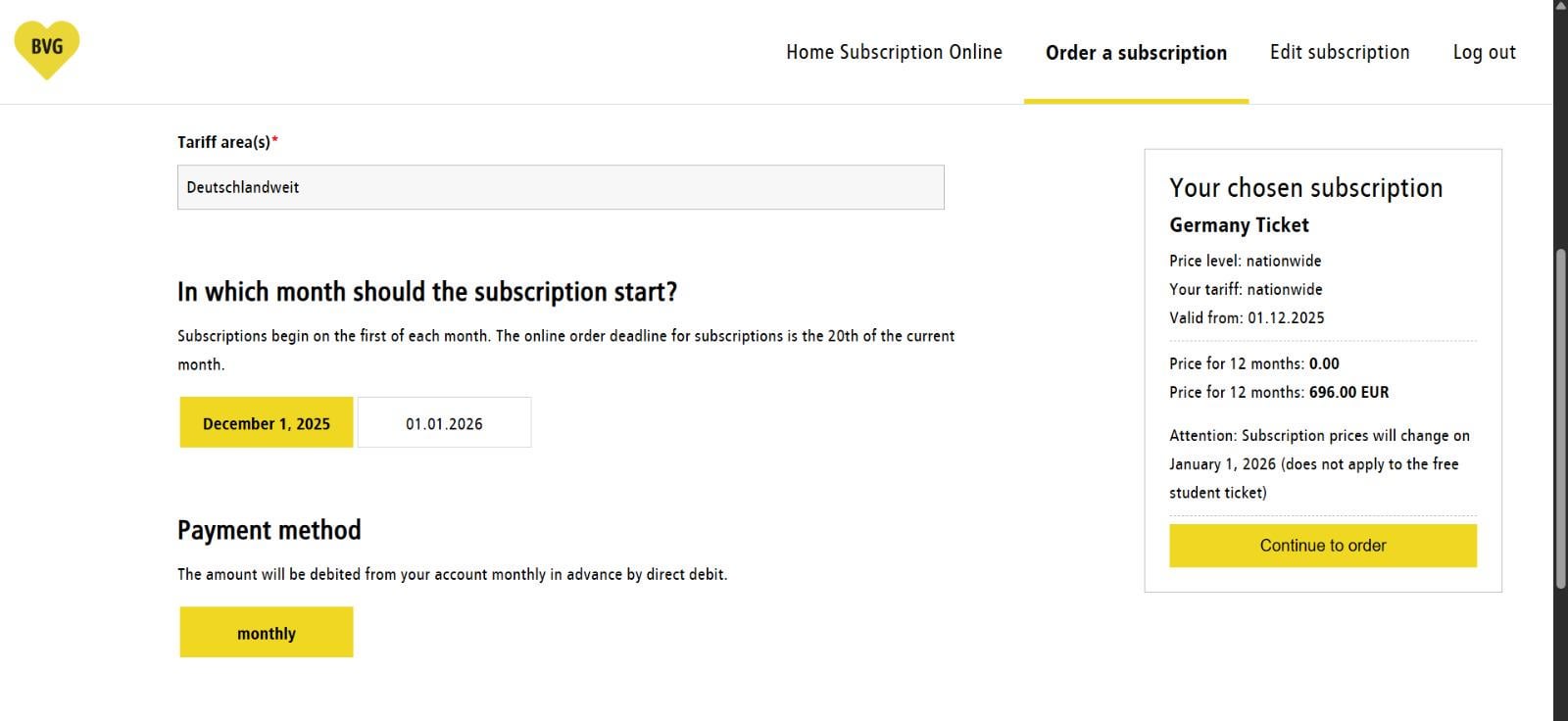Select the Order a subscription tab
Screen dimensions: 1568x721
[x=1136, y=53]
